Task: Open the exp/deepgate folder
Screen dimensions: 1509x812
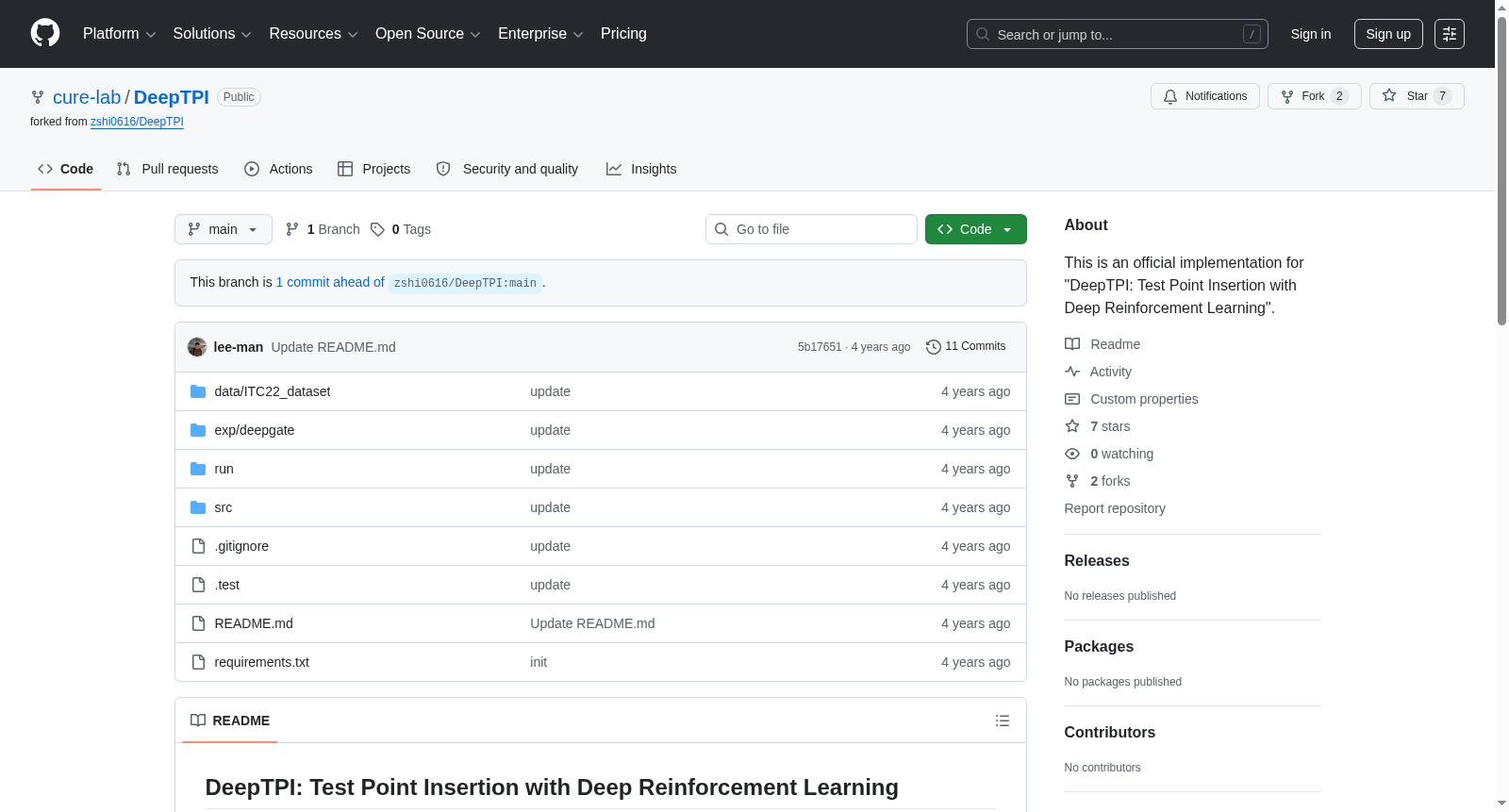Action: coord(255,430)
